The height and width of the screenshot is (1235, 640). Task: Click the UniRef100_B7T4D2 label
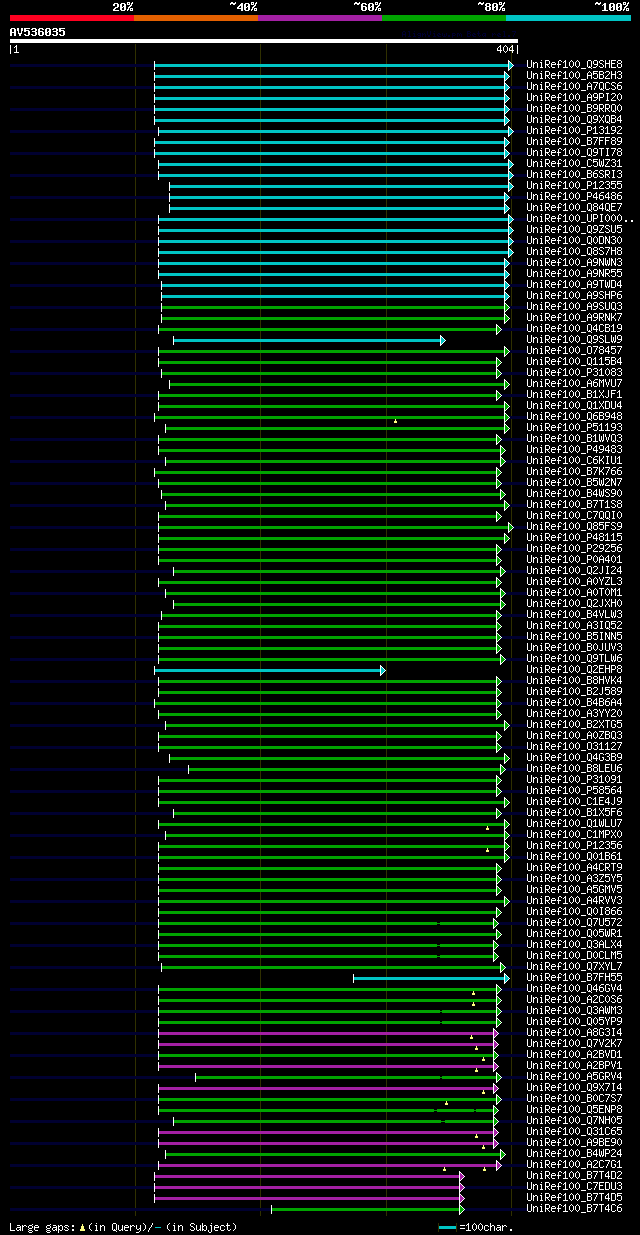[x=574, y=1175]
